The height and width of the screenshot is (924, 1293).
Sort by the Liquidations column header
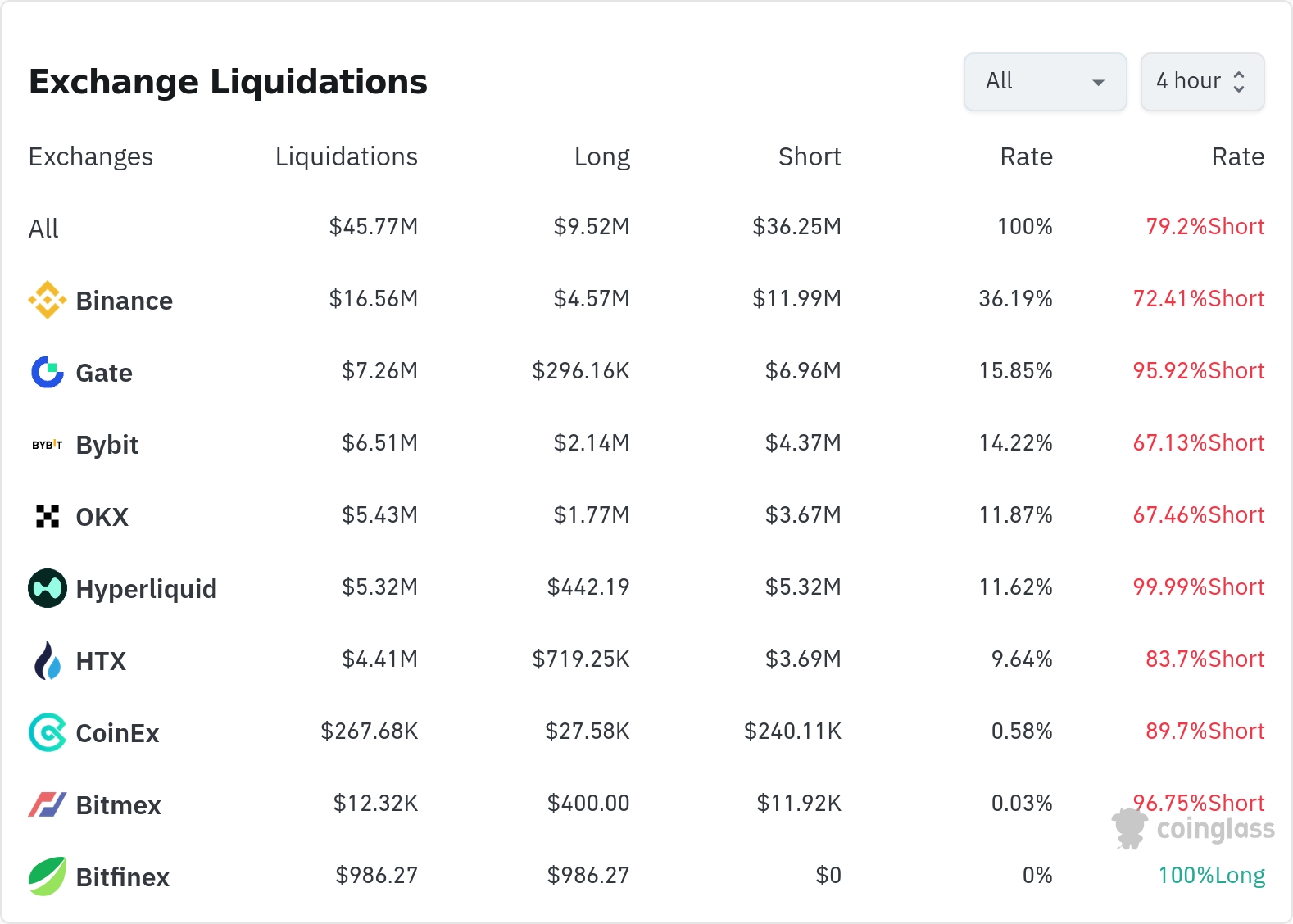tap(346, 156)
